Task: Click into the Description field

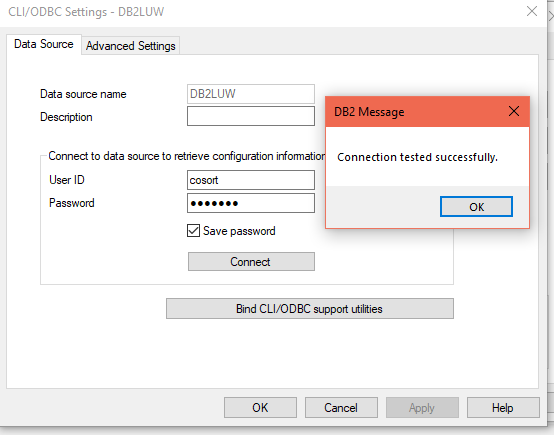Action: 251,116
